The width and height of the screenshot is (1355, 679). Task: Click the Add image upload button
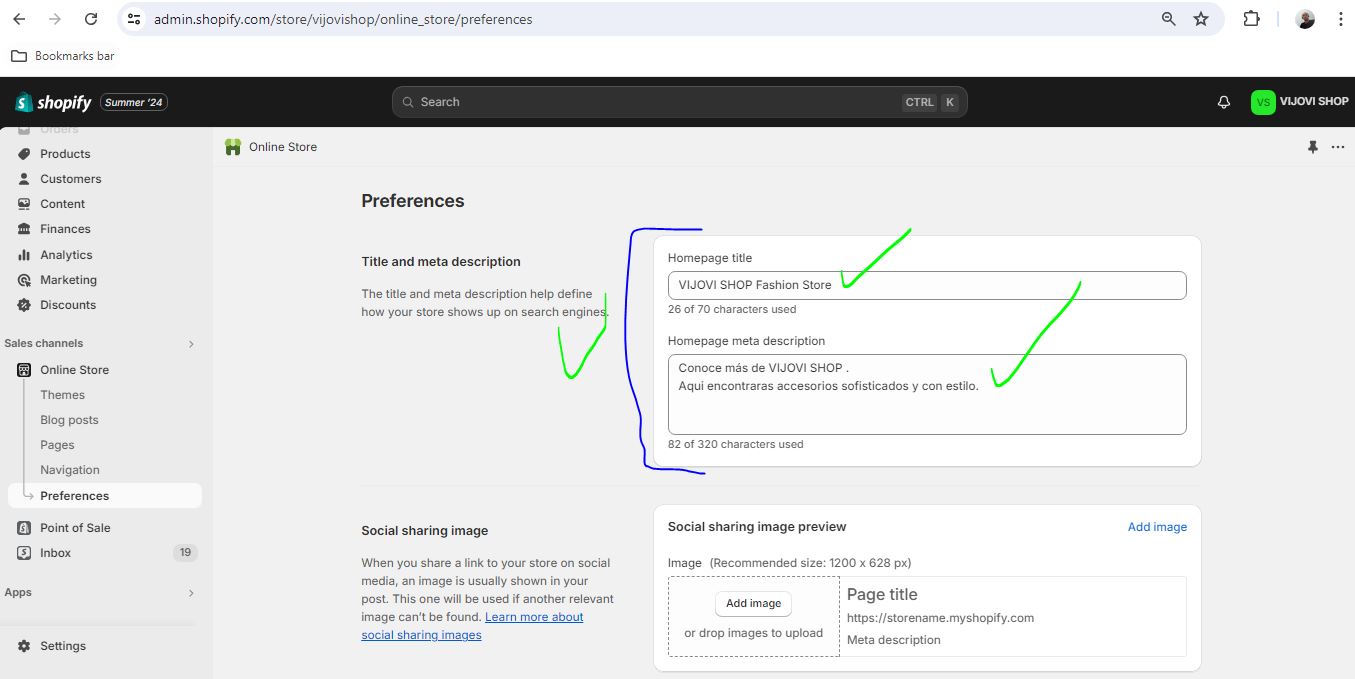(x=753, y=604)
